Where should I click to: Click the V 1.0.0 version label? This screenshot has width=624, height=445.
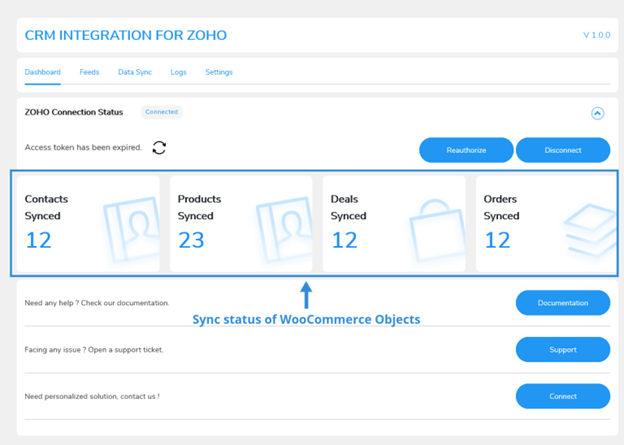pos(596,36)
